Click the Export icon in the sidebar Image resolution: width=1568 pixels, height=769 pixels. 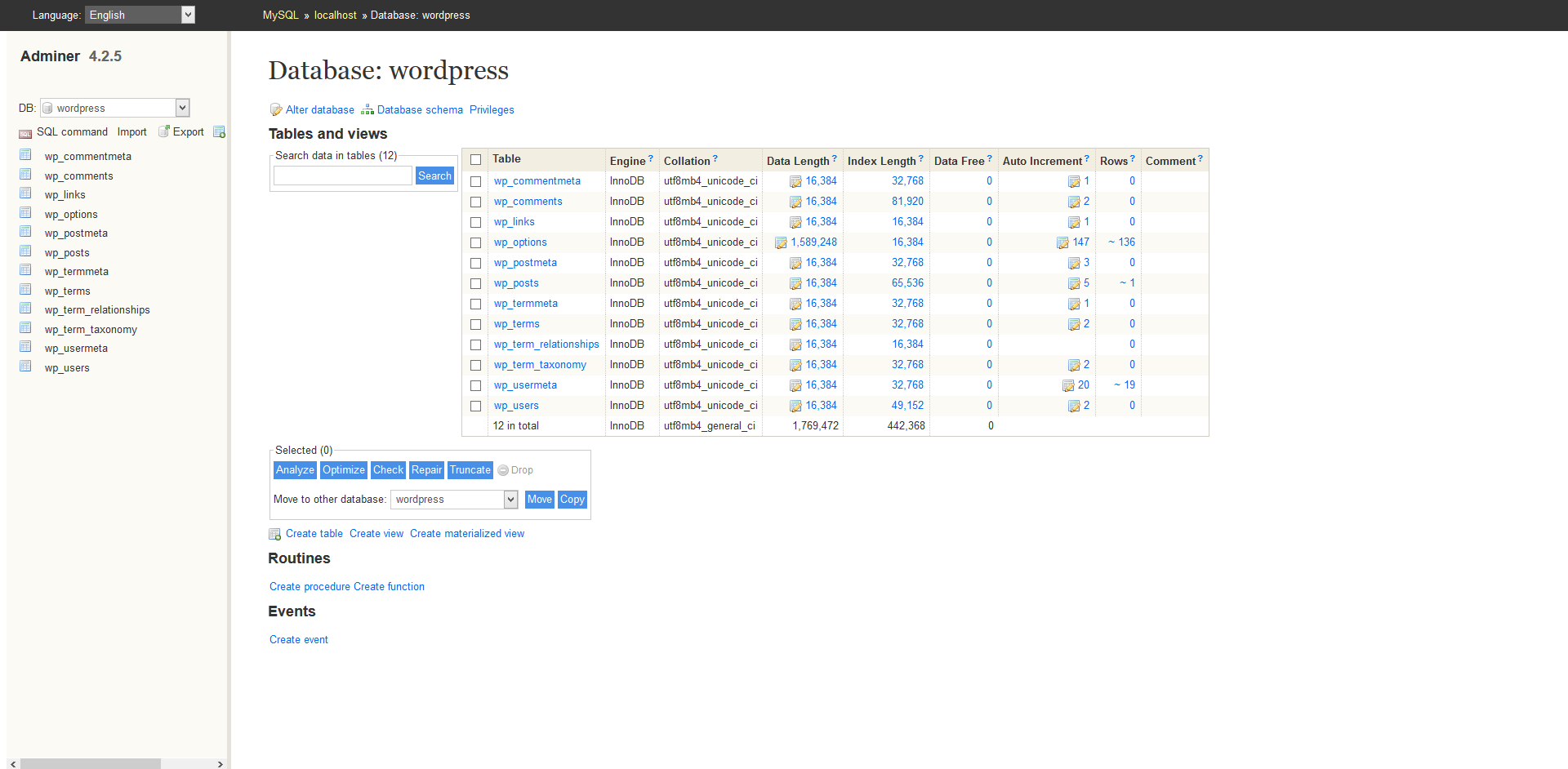[163, 131]
